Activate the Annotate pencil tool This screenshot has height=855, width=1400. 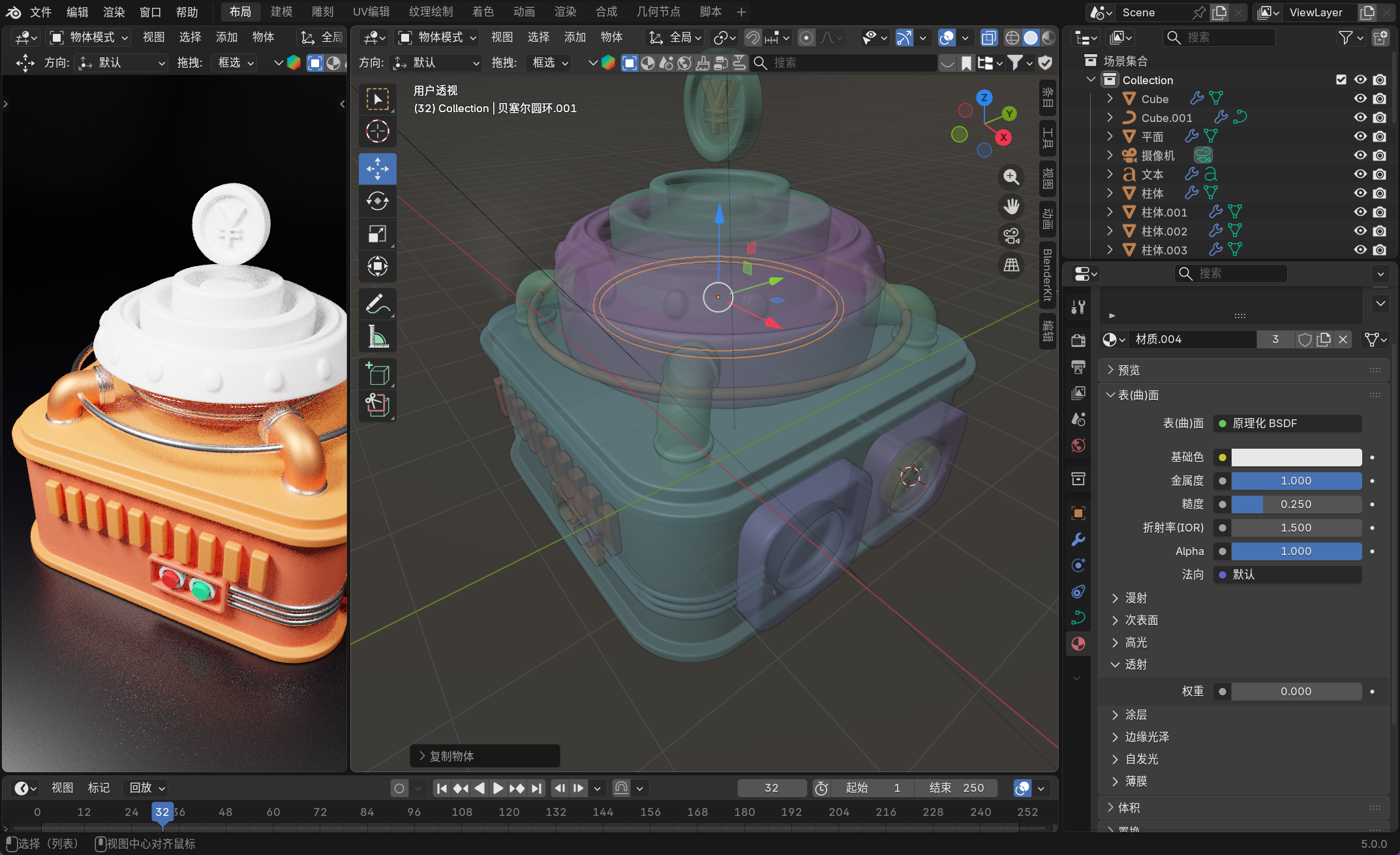click(x=377, y=304)
